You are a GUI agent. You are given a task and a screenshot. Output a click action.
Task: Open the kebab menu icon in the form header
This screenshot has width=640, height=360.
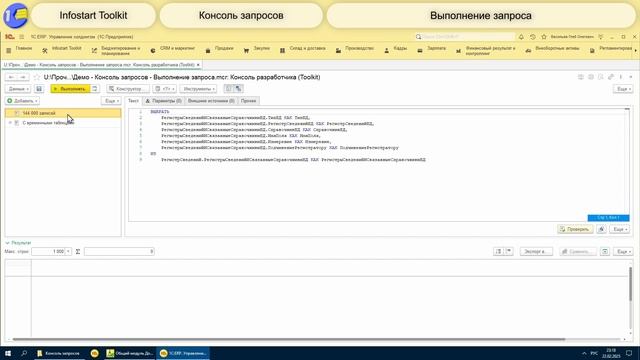621,77
